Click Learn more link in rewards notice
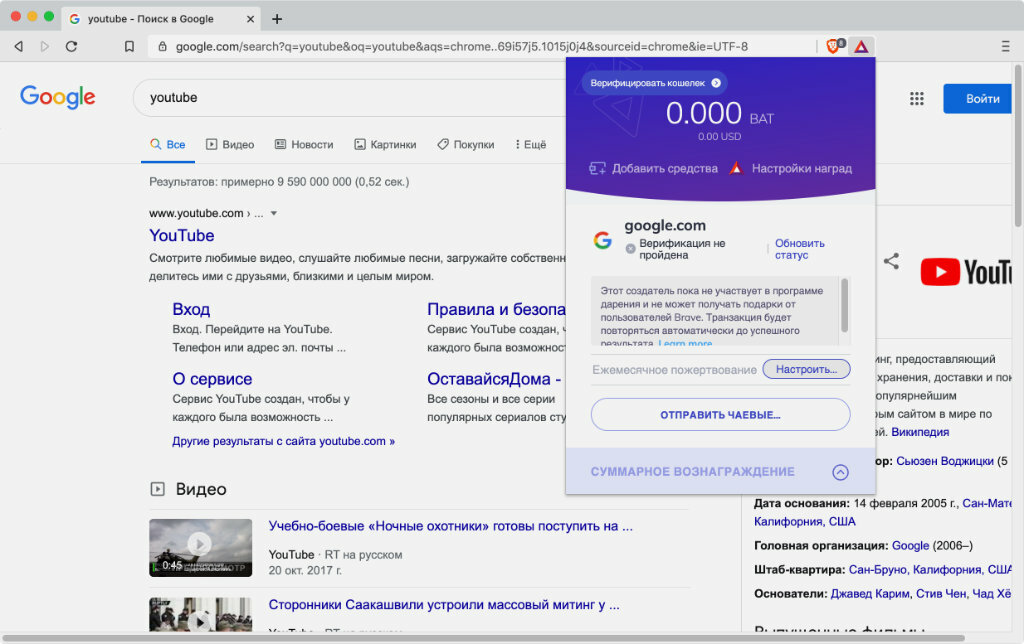1024x644 pixels. 685,343
